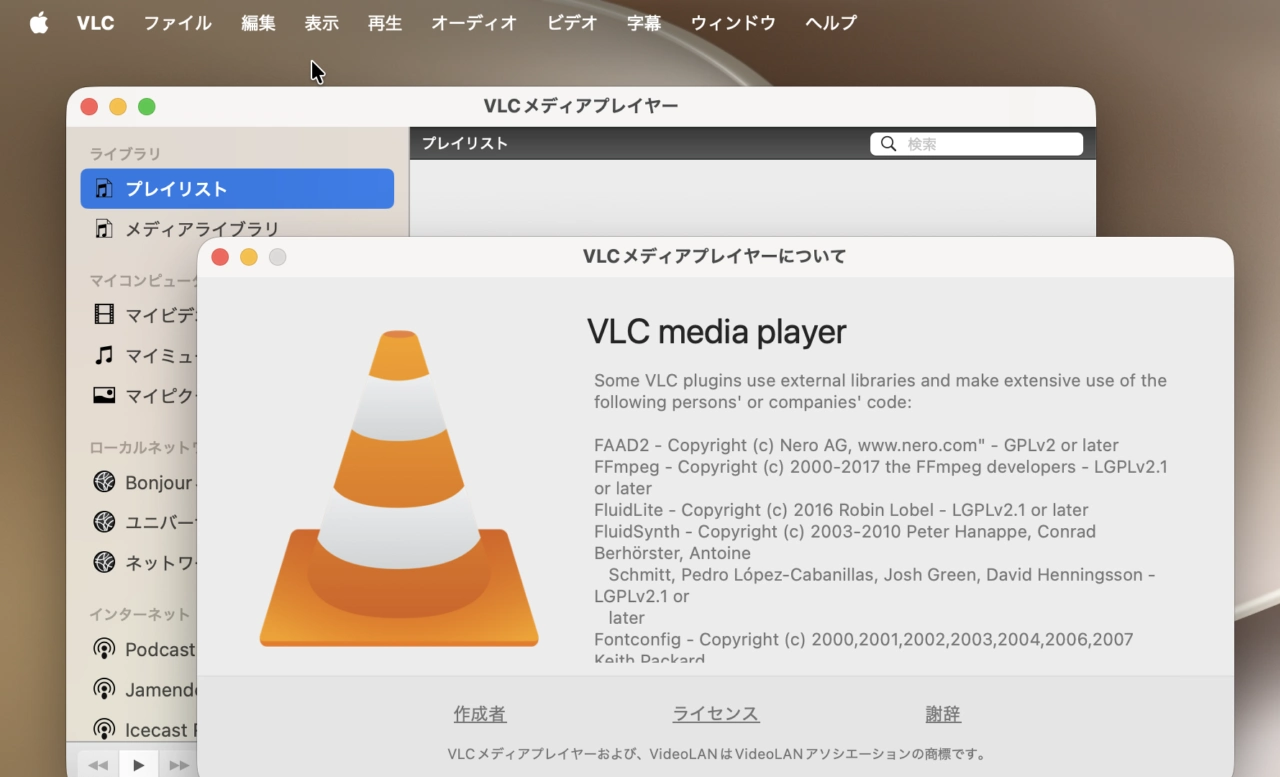Click the globe icon beside ネットワ
The height and width of the screenshot is (777, 1280).
(x=104, y=562)
